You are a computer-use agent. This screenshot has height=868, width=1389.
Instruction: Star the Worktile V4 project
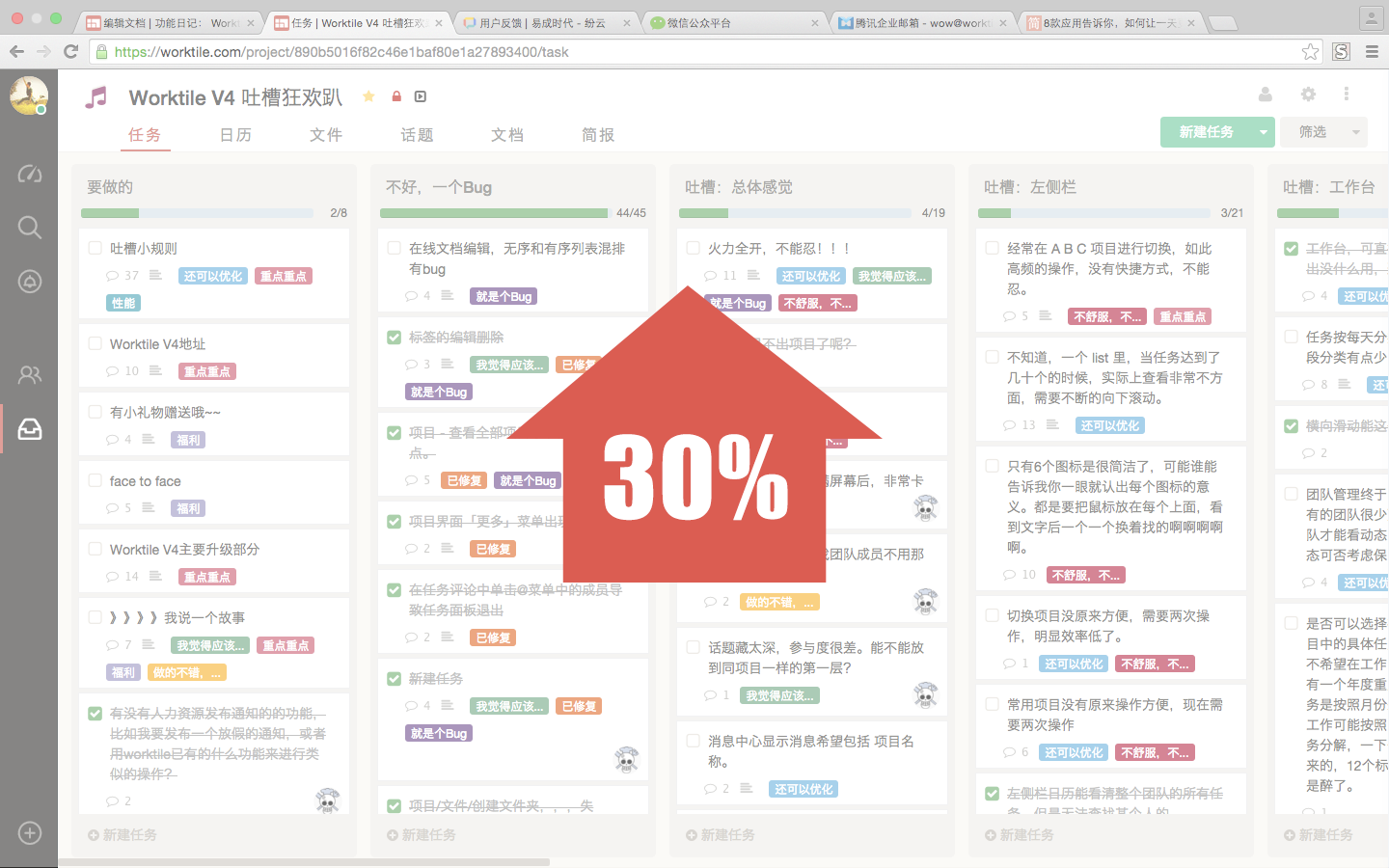click(x=368, y=96)
